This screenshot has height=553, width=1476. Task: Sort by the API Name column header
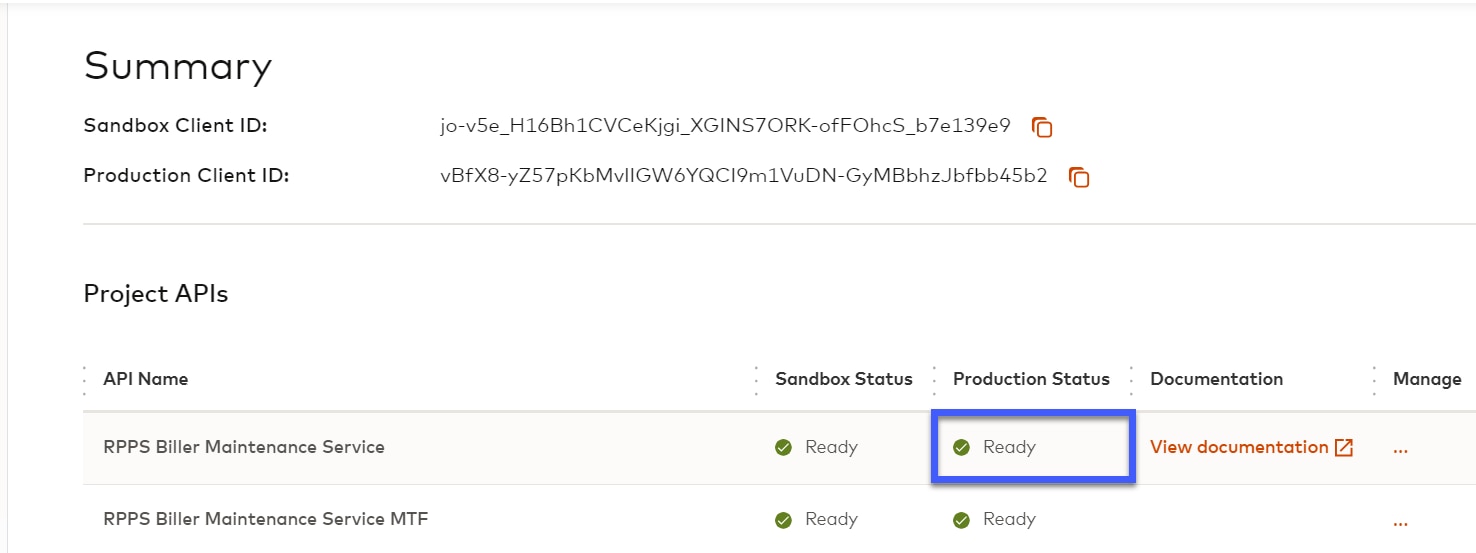pos(146,379)
